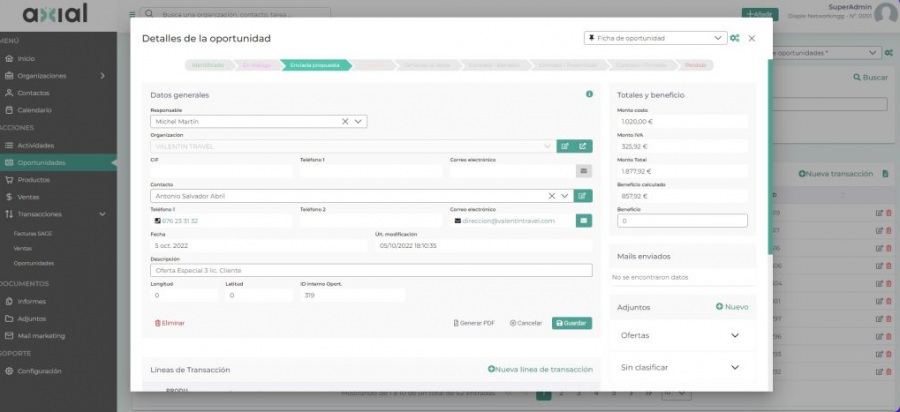Screen dimensions: 900x412
Task: Open the Responsable dropdown arrow
Action: [358, 122]
